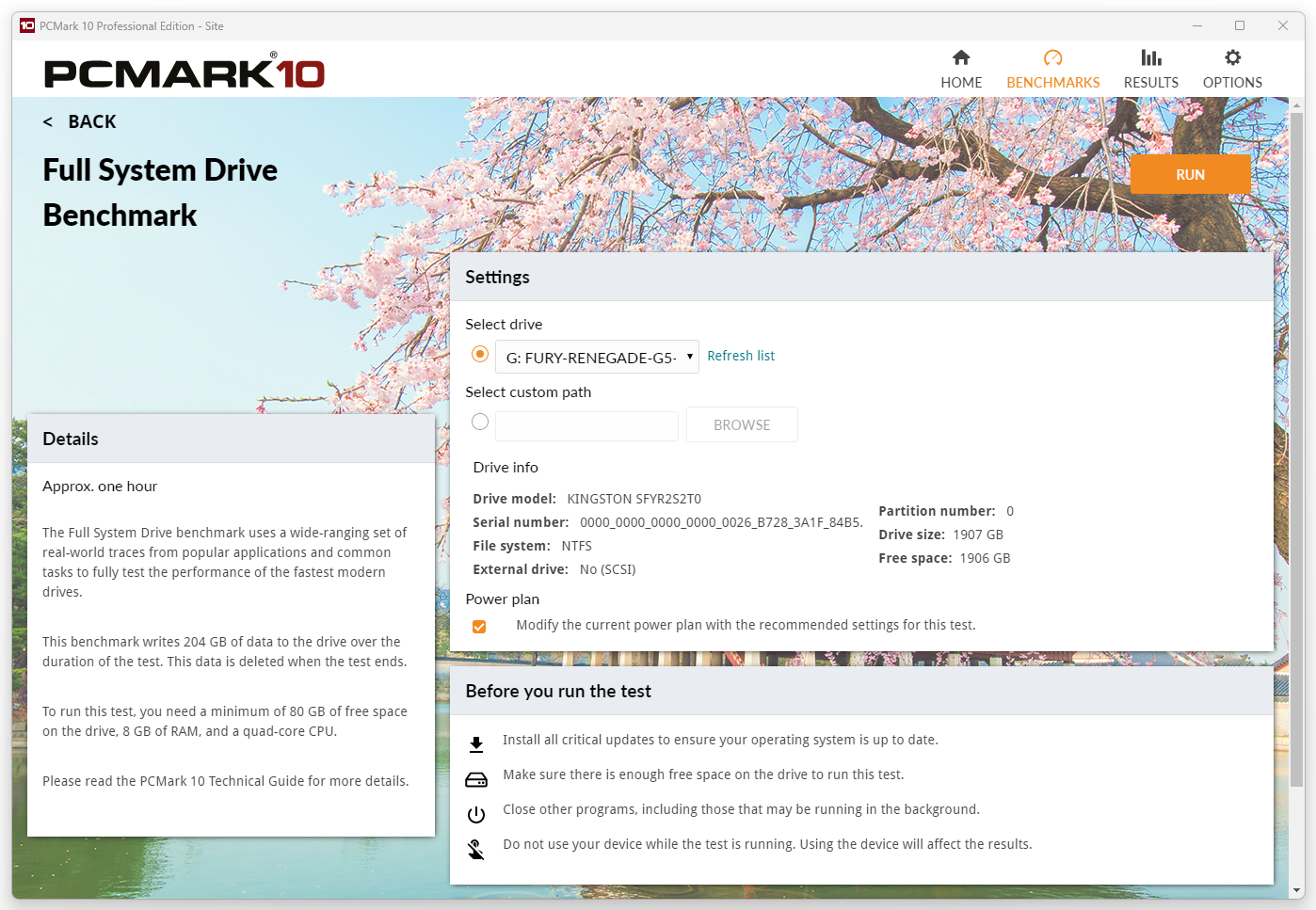Click the Results bar chart icon
The width and height of the screenshot is (1316, 910).
1150,57
